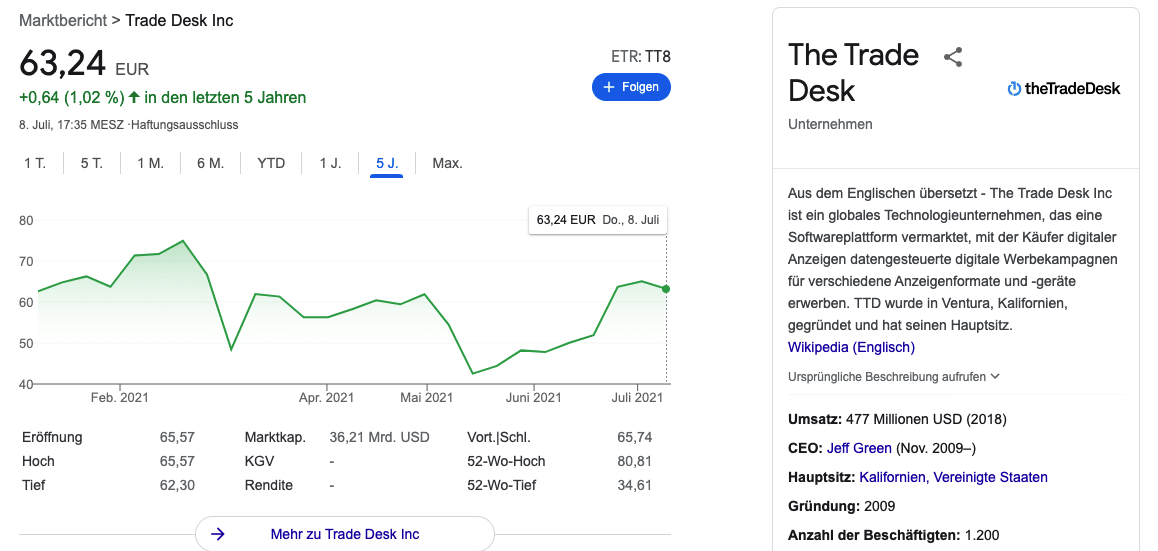Viewport: 1158px width, 551px height.
Task: Select the 1 M. time range tab
Action: (151, 163)
